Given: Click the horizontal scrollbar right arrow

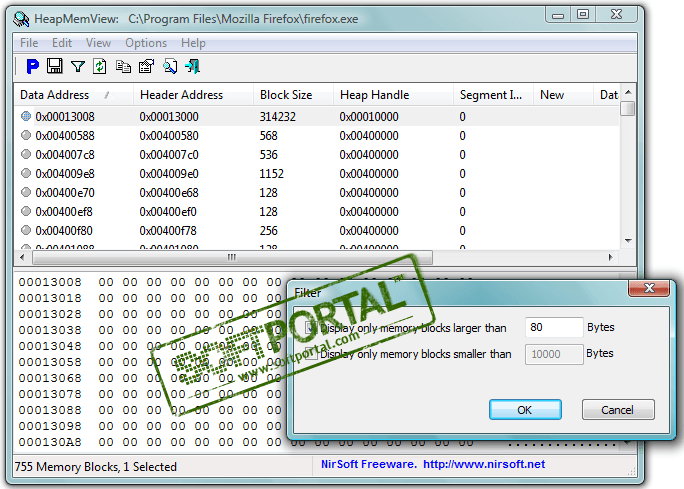Looking at the screenshot, I should [x=611, y=257].
